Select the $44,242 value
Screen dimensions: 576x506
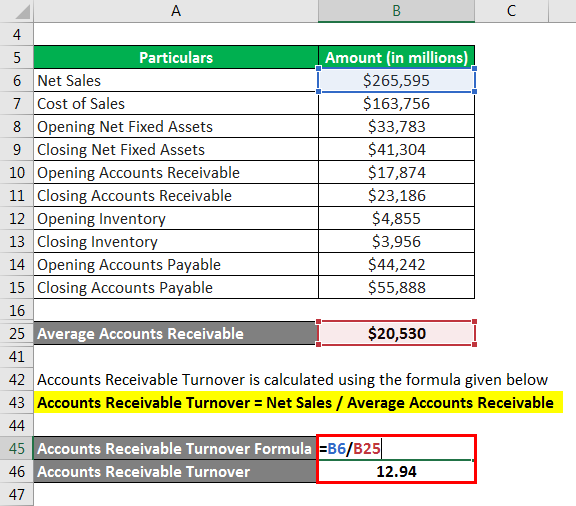click(396, 264)
